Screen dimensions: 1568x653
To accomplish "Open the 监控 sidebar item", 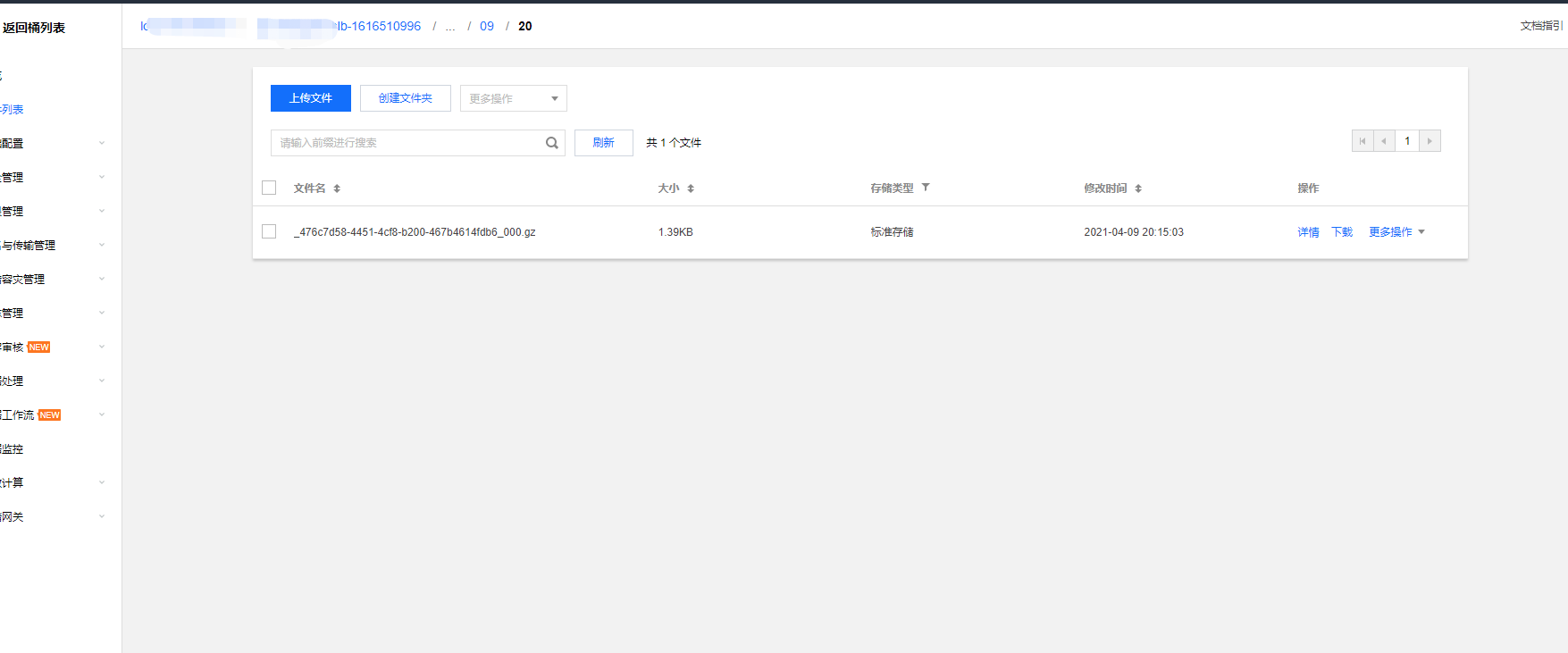I will click(13, 449).
